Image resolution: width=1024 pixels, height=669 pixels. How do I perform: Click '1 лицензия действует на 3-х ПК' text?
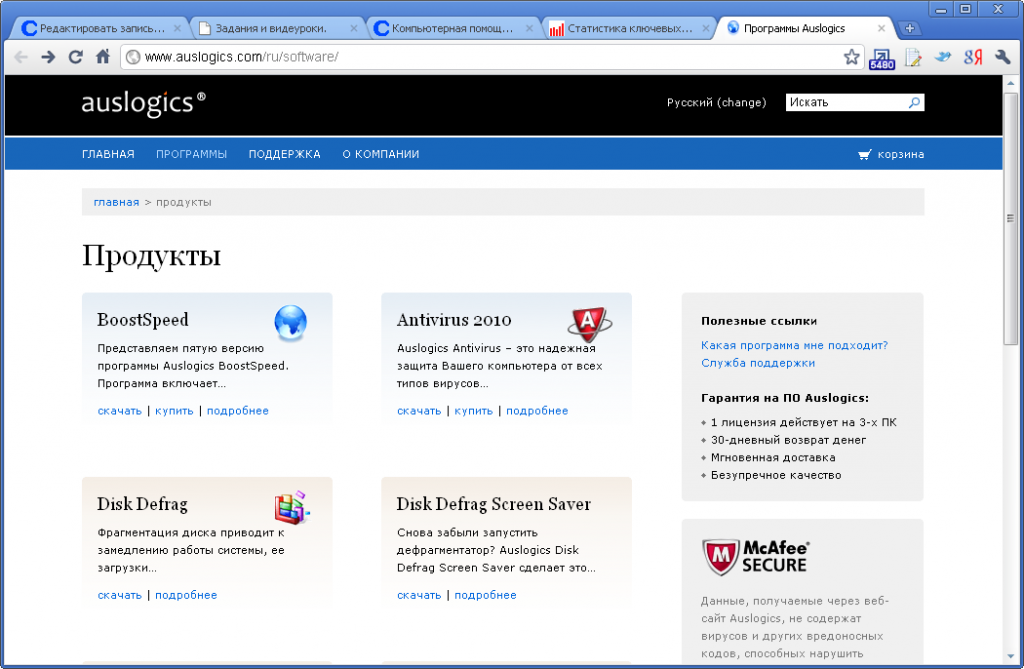[x=804, y=422]
